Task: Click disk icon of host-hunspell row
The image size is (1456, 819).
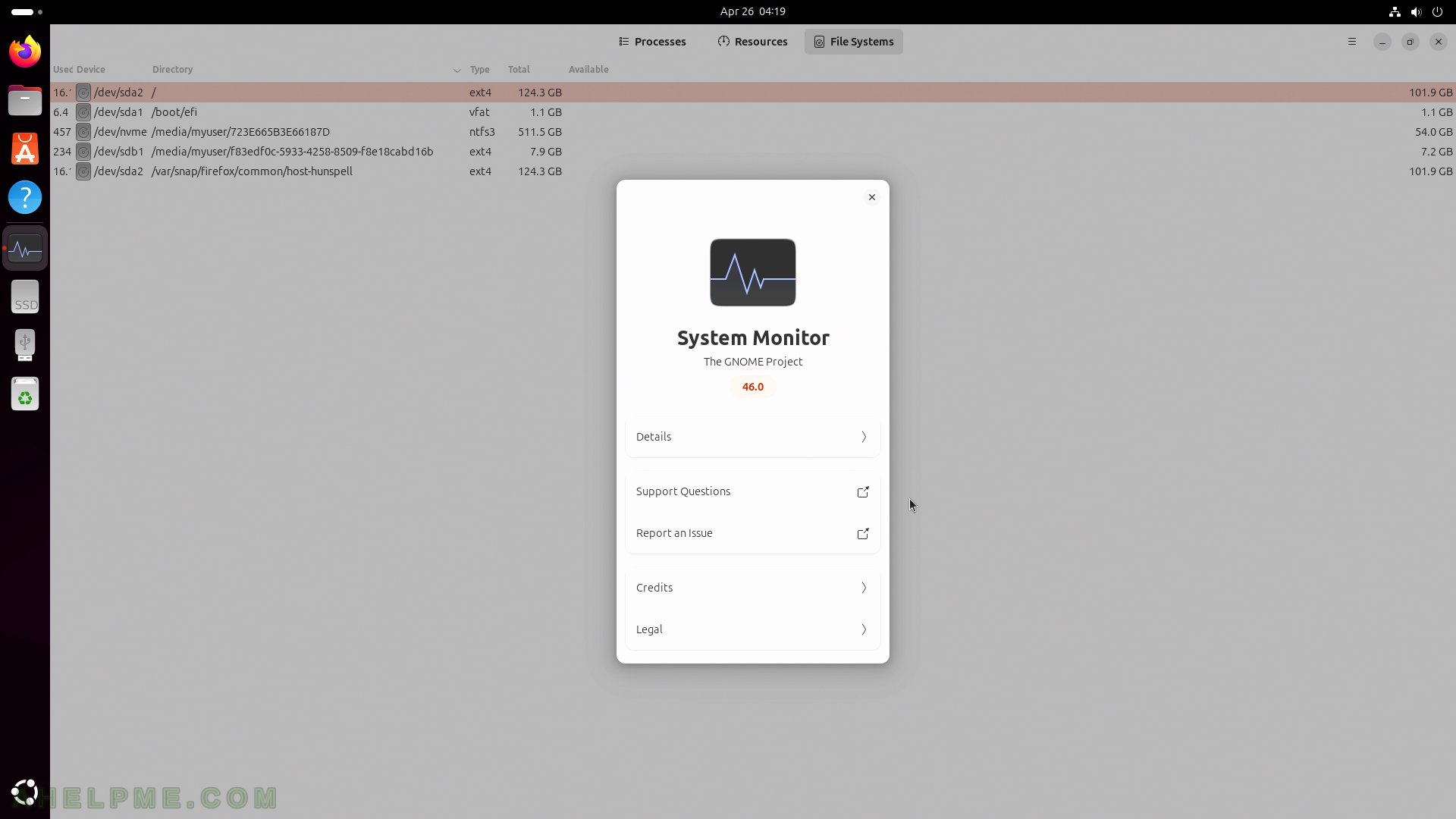Action: 83,171
